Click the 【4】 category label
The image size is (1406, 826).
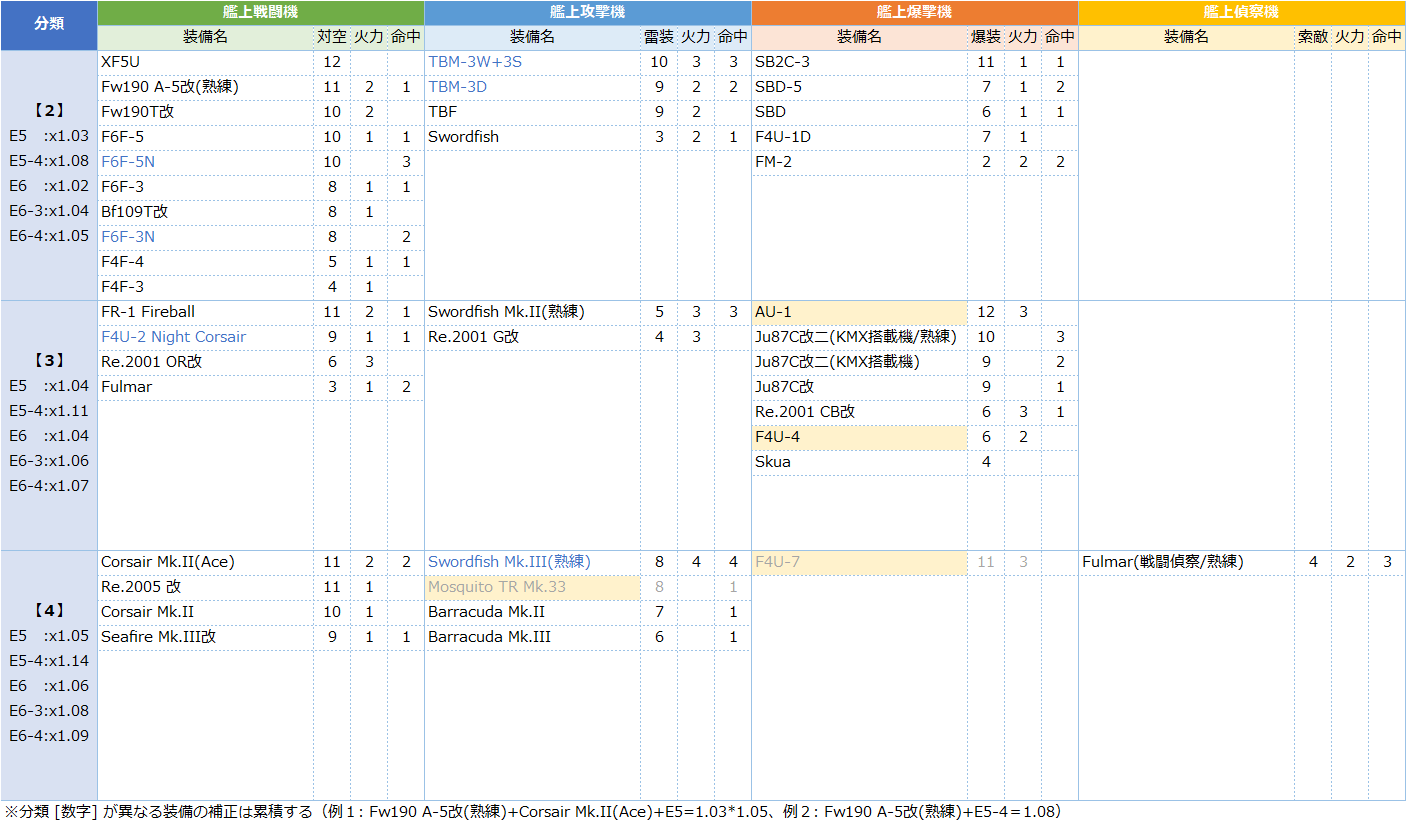pos(49,610)
